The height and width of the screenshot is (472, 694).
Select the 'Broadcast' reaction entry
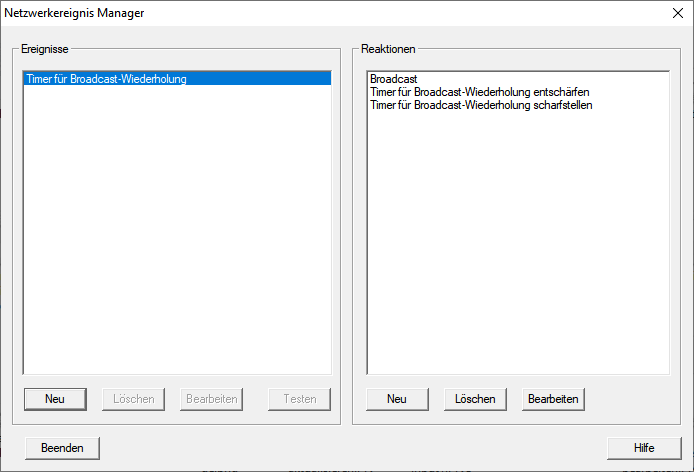point(393,78)
